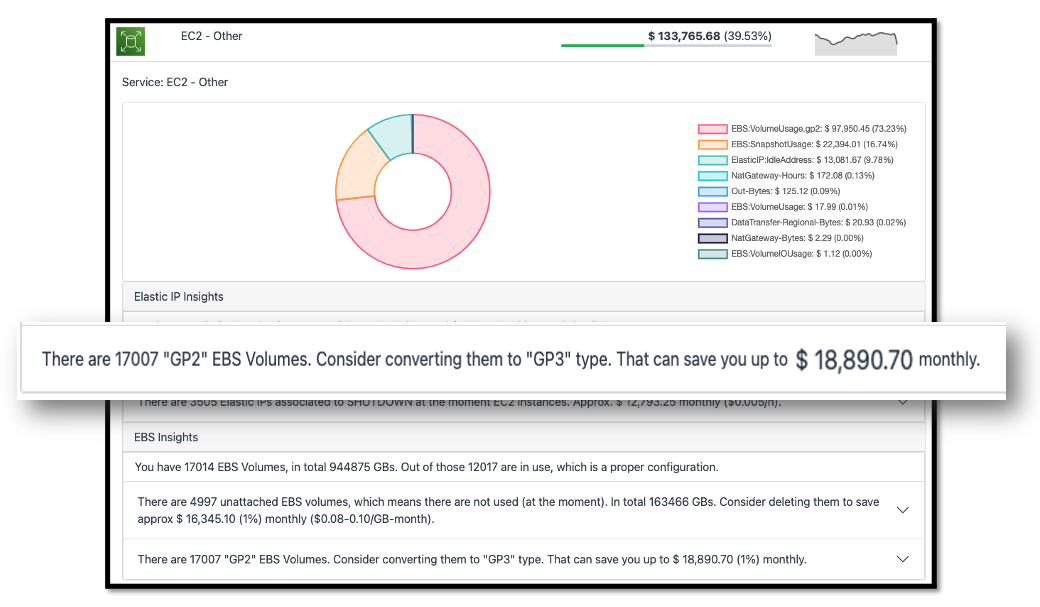Click the Out-Bytes $ 125.12 legend label
1040x607 pixels.
click(785, 191)
